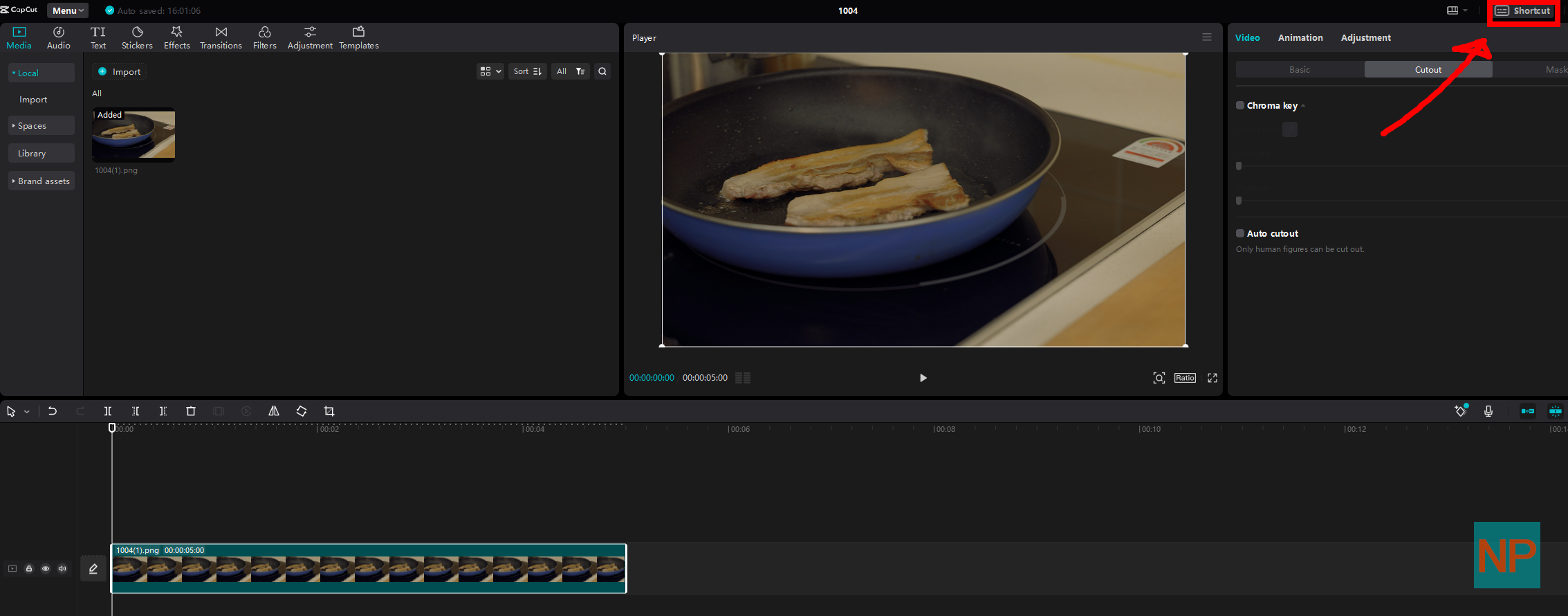Toggle track lock icon
This screenshot has width=1568, height=616.
pos(29,569)
